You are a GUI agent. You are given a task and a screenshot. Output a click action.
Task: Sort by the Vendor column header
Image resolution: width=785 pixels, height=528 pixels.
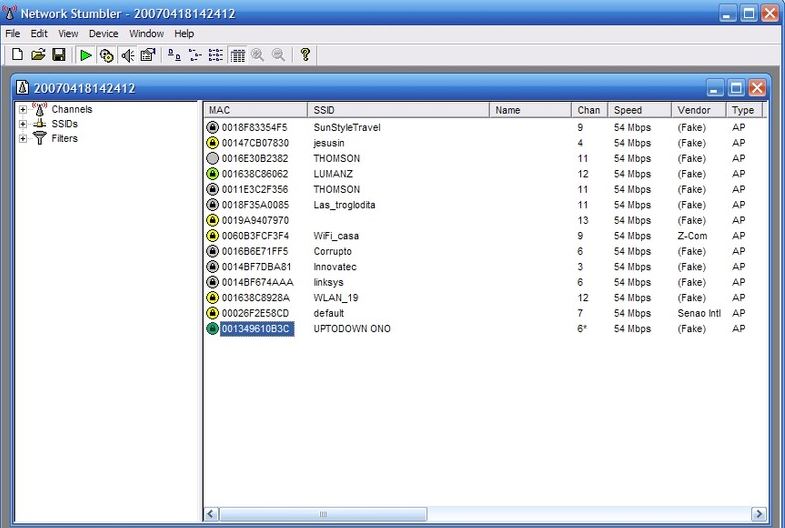698,110
